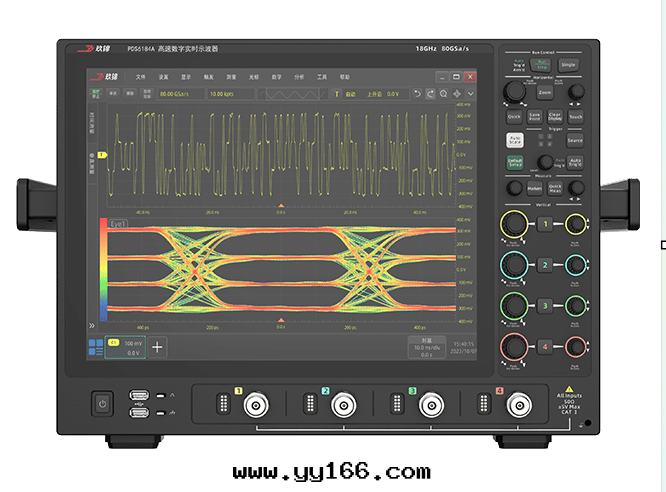Open the blue grid layout icon
The width and height of the screenshot is (666, 492).
click(x=96, y=347)
